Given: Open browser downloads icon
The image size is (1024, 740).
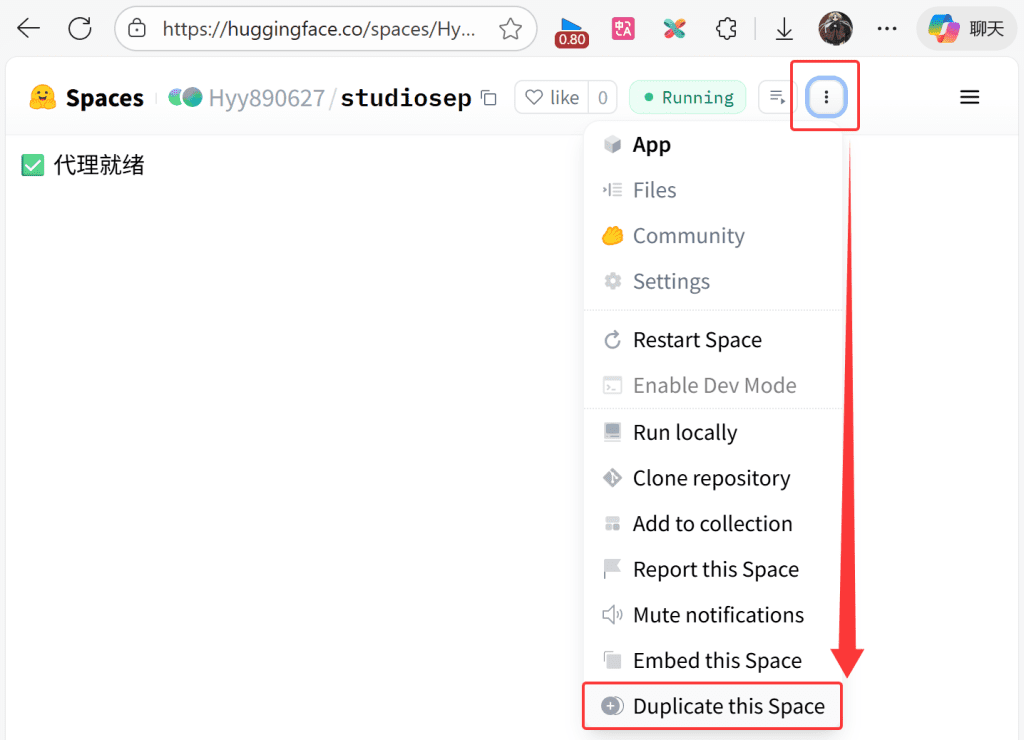Looking at the screenshot, I should 784,29.
